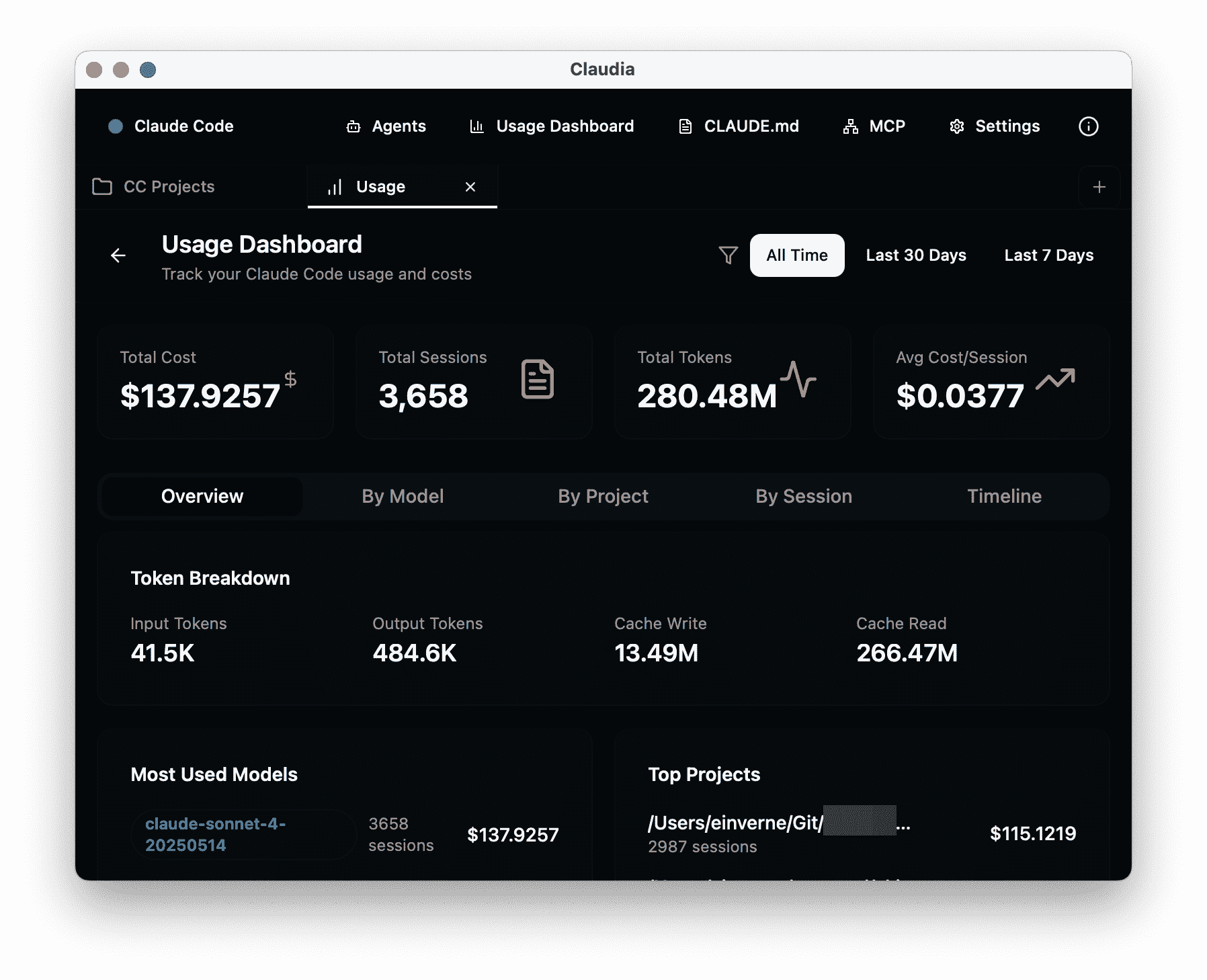1207x980 pixels.
Task: Select the Overview tab
Action: tap(202, 497)
